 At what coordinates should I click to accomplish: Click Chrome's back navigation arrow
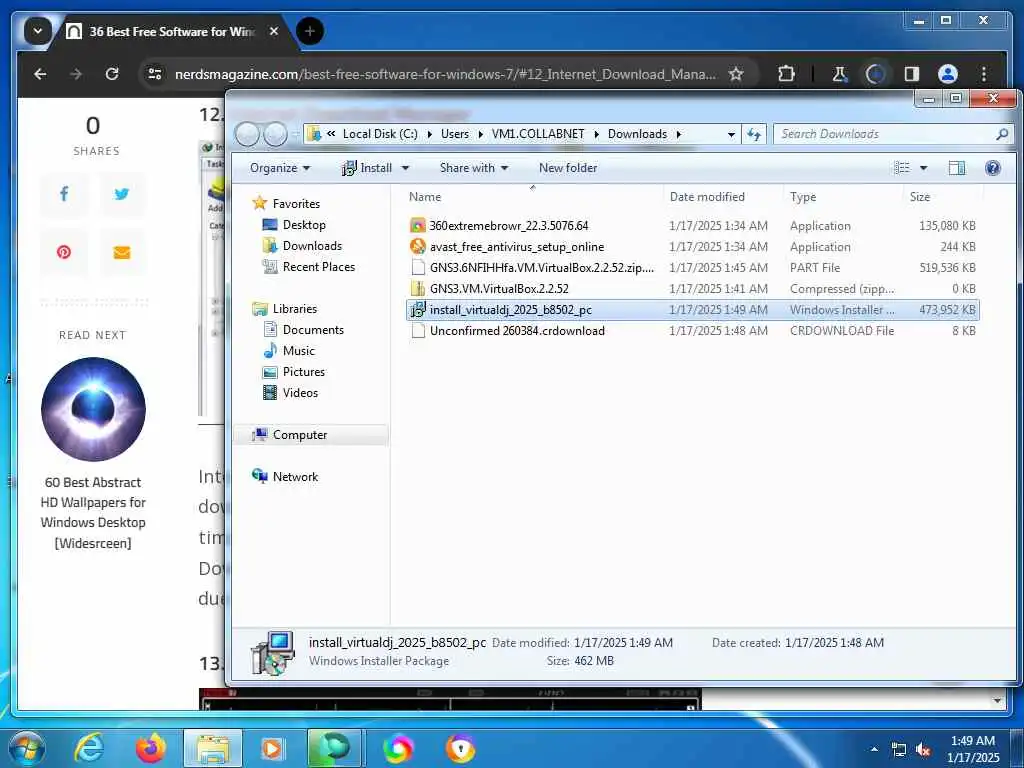(x=40, y=74)
